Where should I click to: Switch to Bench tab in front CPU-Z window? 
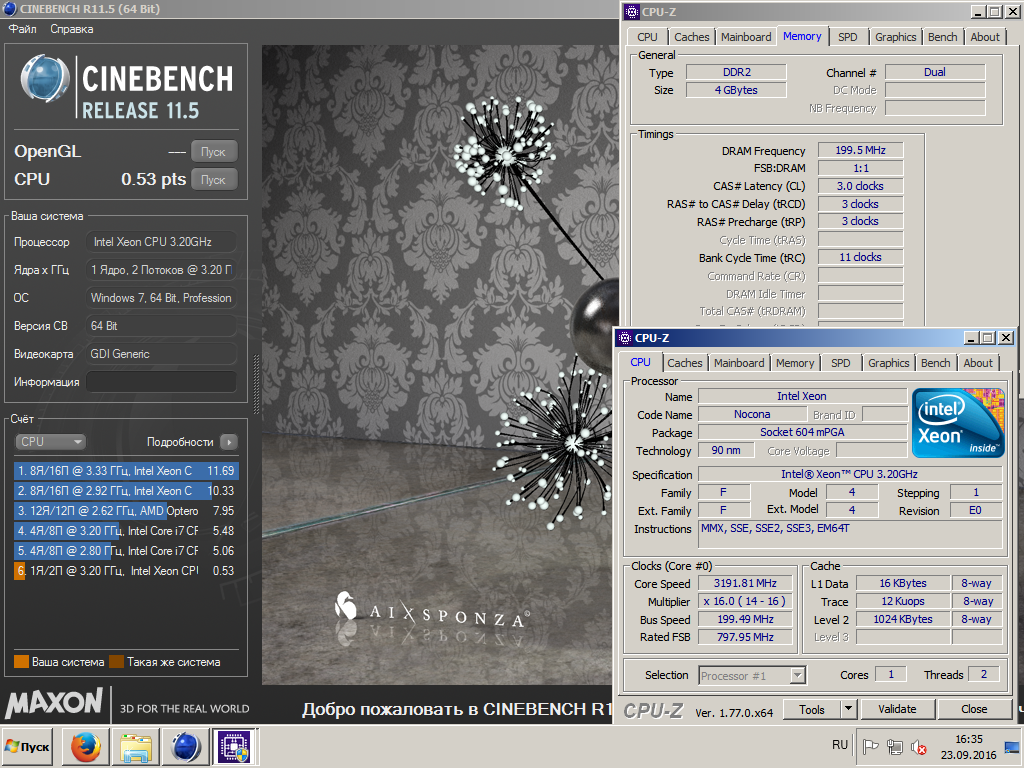coord(935,363)
